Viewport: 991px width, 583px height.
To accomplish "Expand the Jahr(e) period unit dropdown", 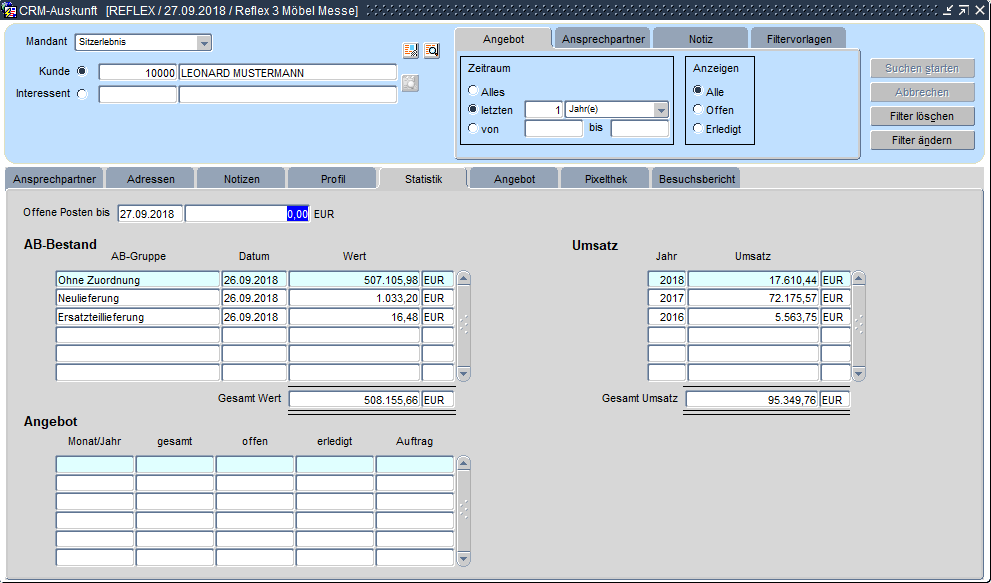I will point(661,110).
